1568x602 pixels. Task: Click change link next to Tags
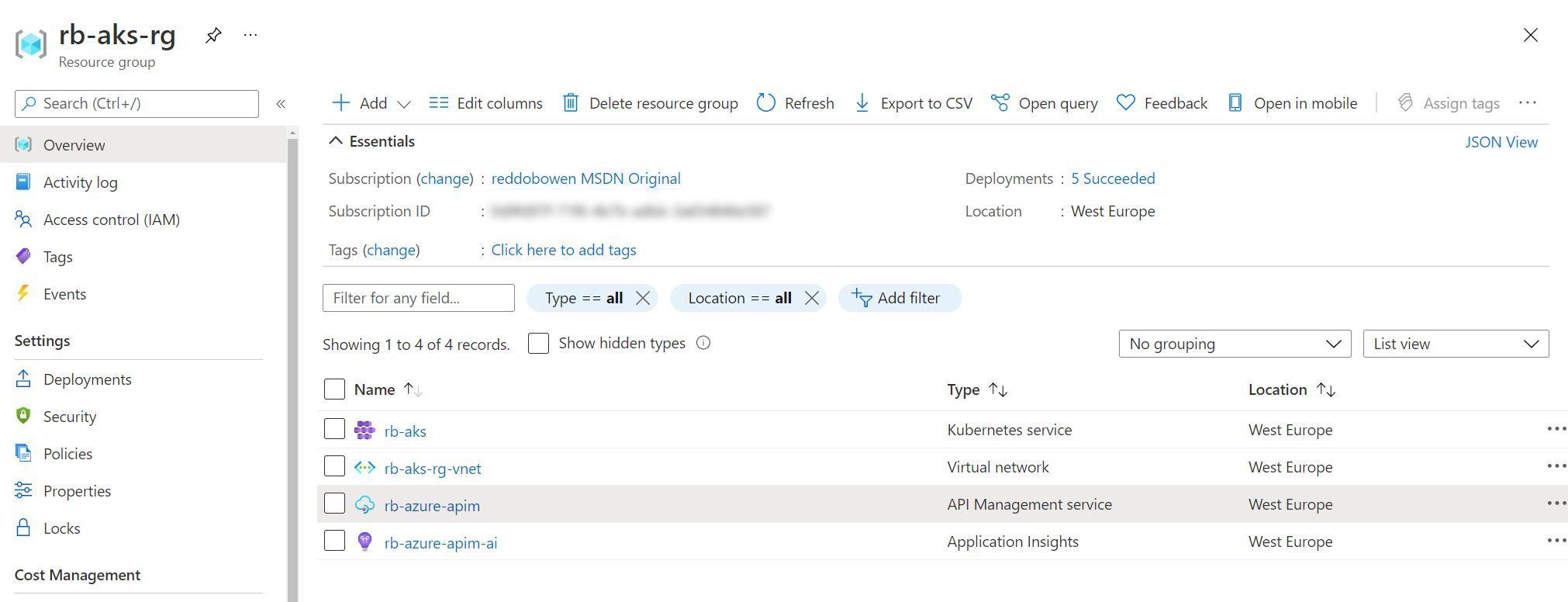coord(391,250)
